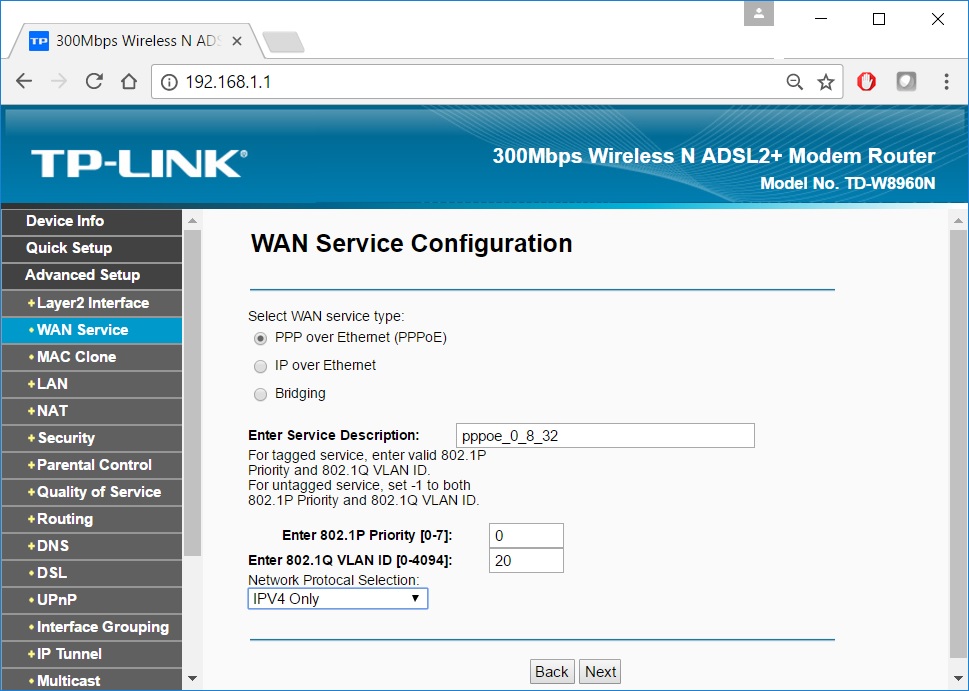Image resolution: width=969 pixels, height=691 pixels.
Task: View site information icon in address bar
Action: point(169,82)
